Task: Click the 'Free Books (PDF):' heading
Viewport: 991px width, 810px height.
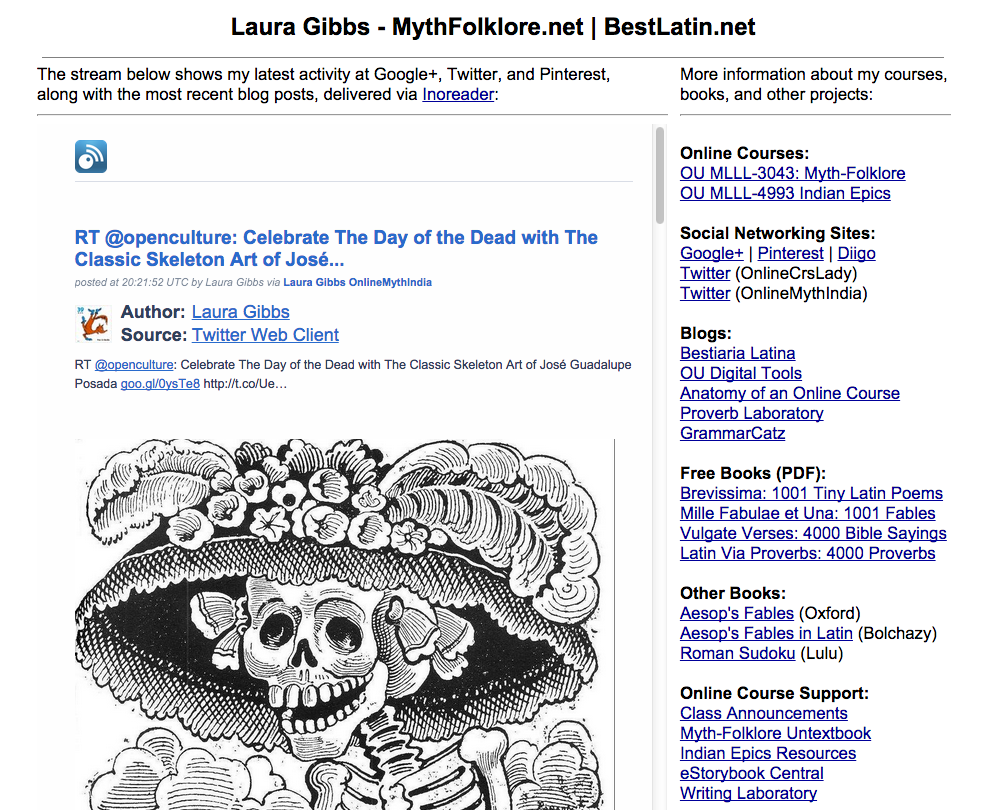Action: pos(753,473)
